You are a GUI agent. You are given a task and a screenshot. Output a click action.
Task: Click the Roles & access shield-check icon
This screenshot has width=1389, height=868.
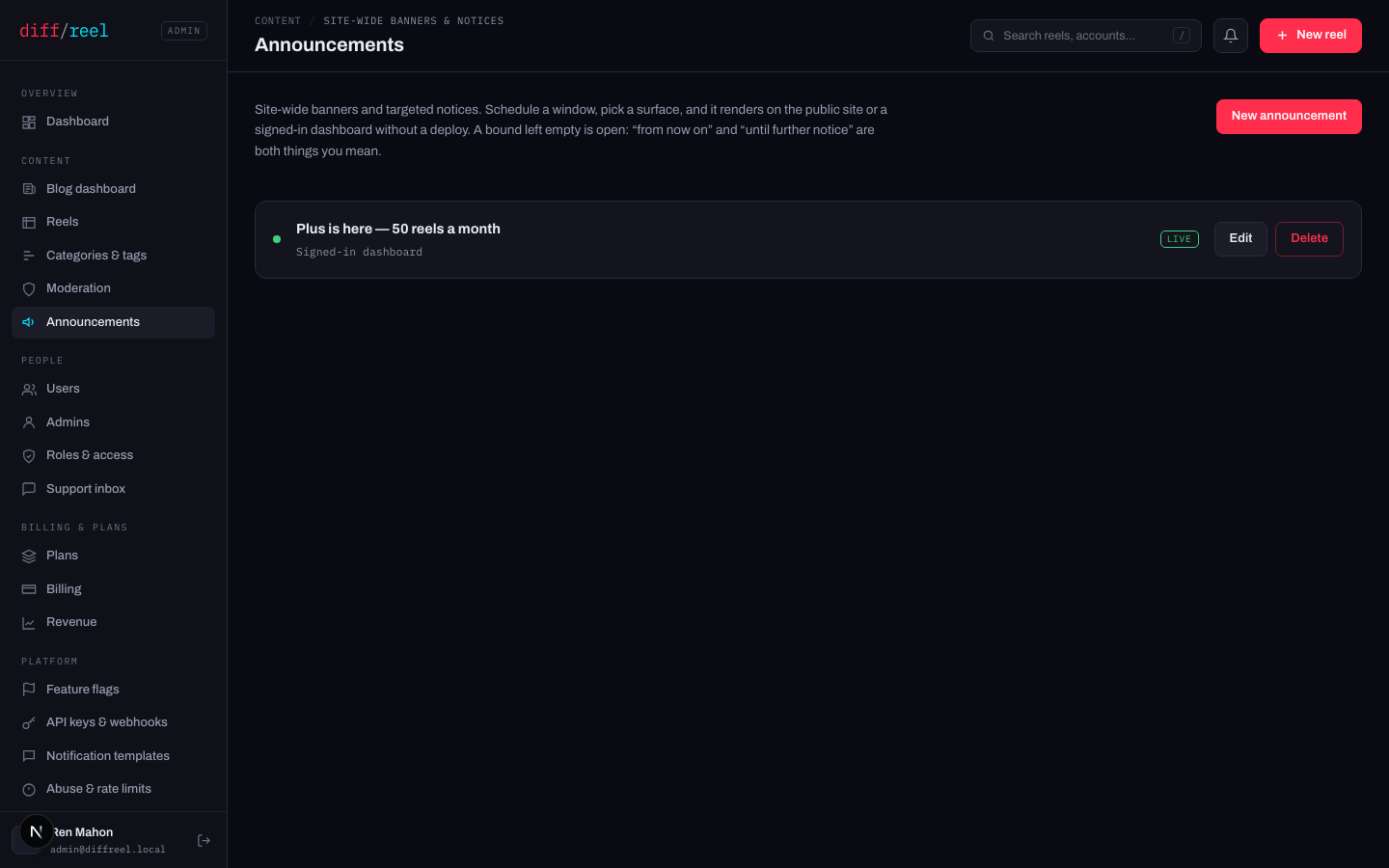29,456
